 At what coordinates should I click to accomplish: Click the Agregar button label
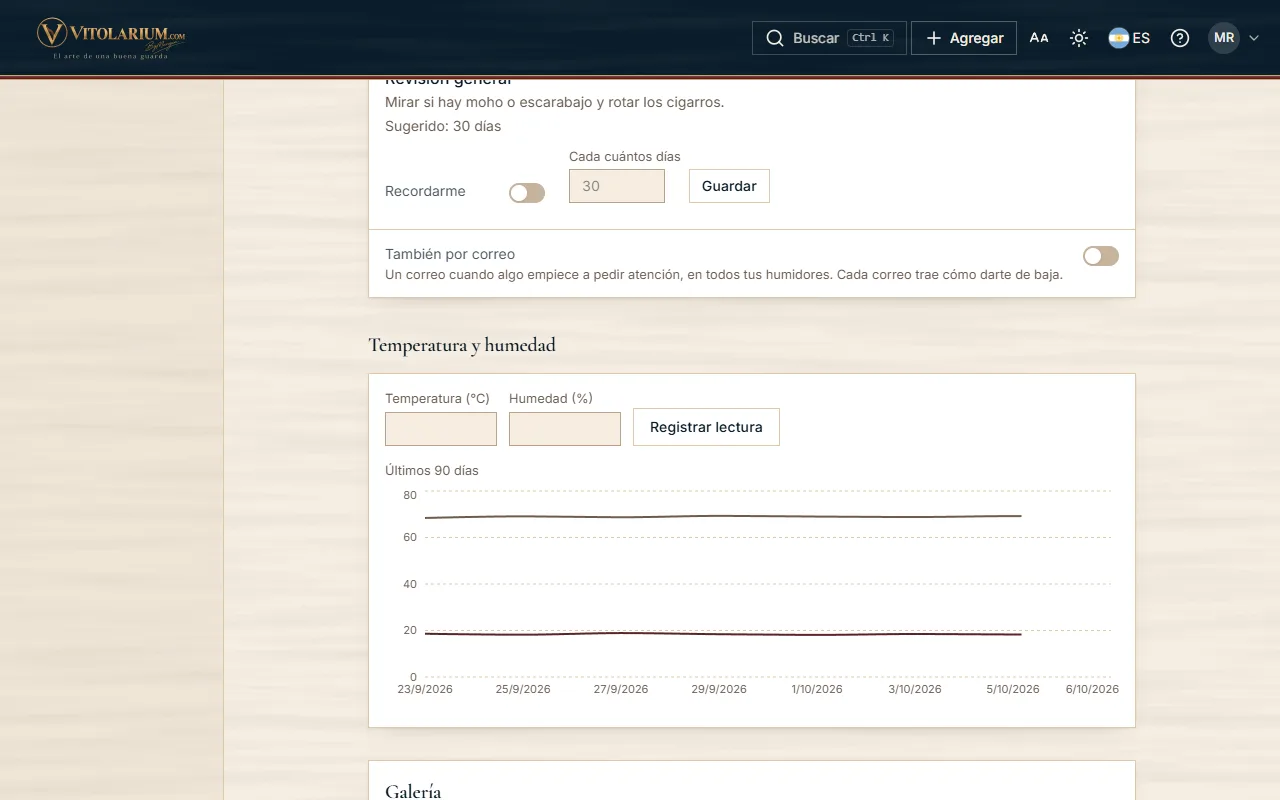pos(976,38)
